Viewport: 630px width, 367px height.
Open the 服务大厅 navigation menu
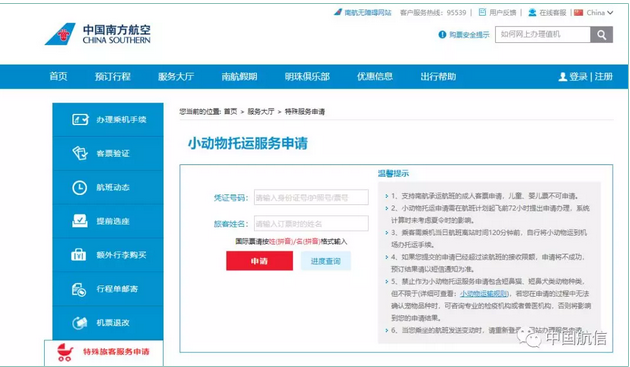point(176,76)
